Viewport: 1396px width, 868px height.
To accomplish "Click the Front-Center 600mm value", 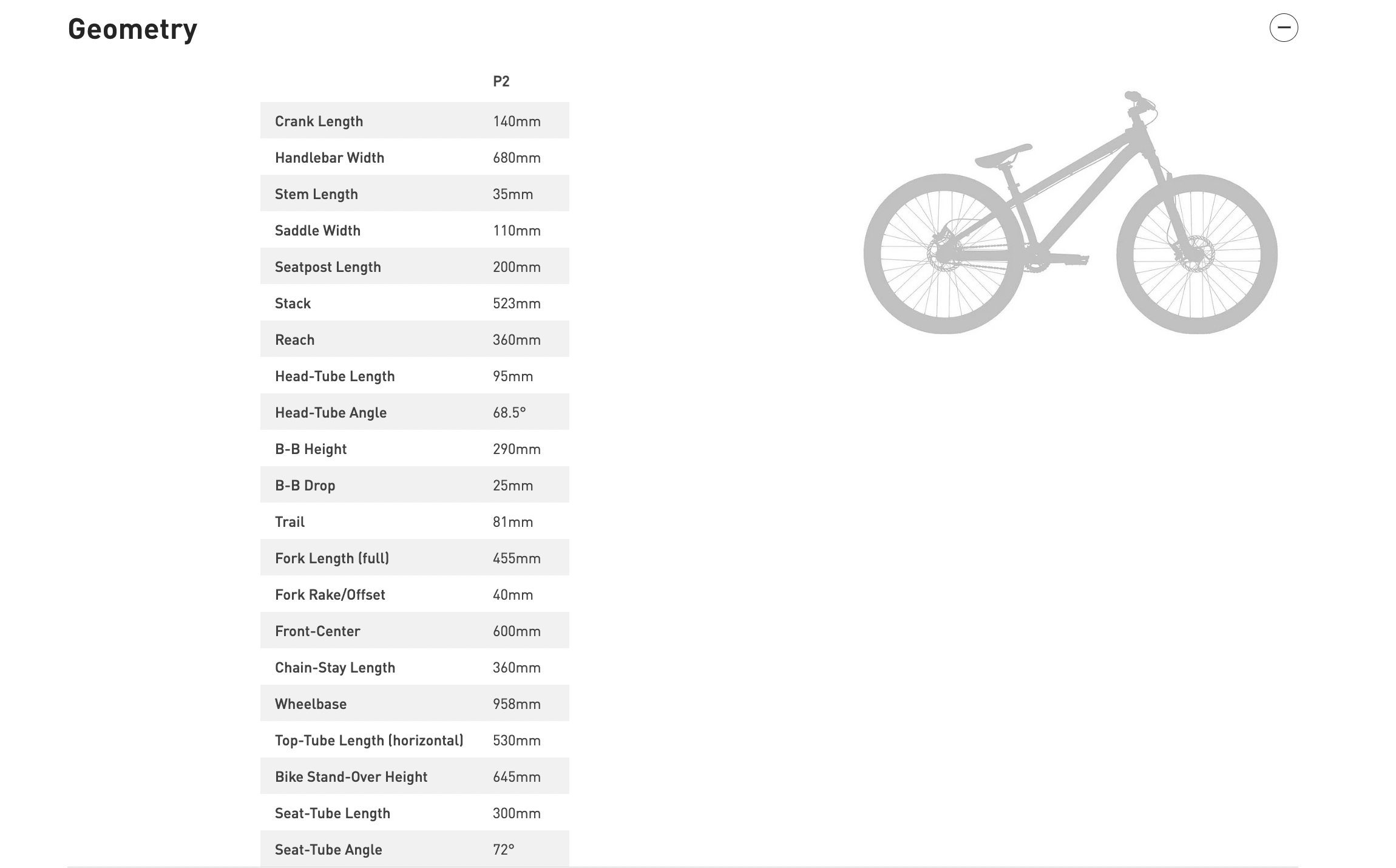I will click(516, 630).
